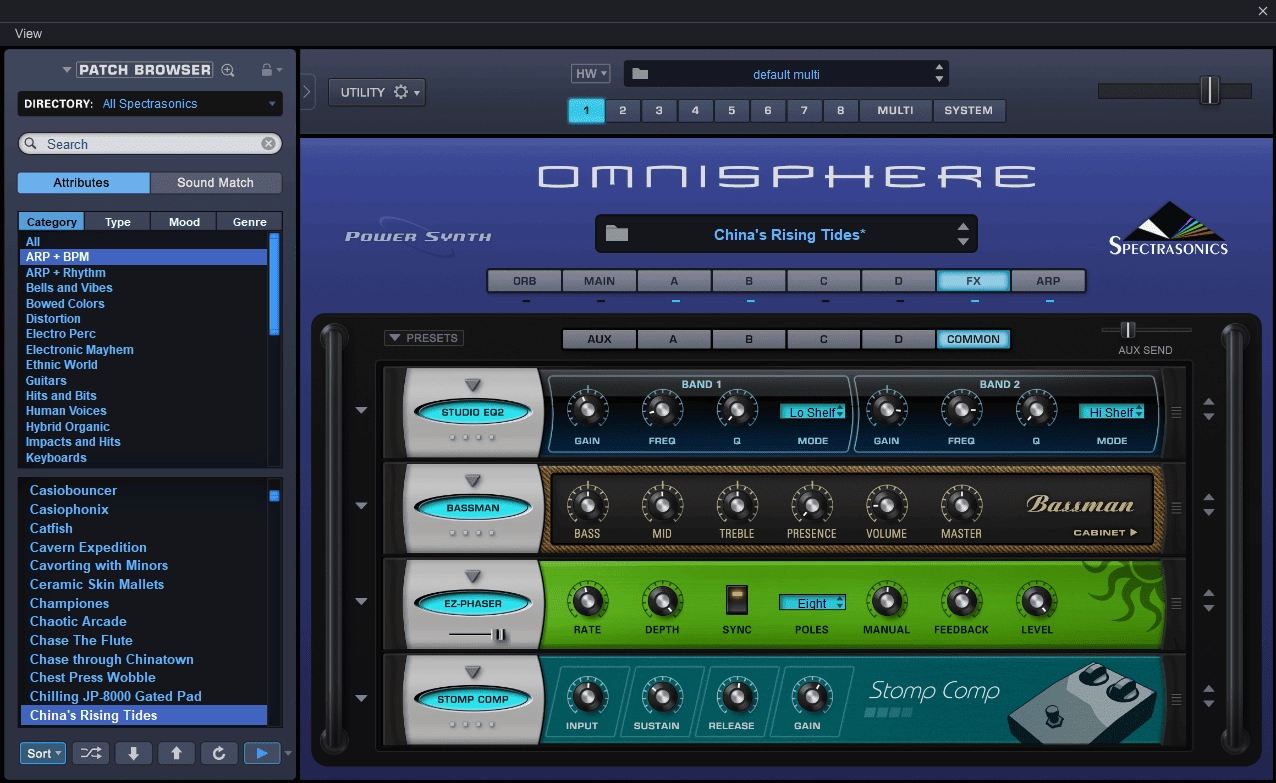Play the patch audition button
The image size is (1276, 783).
(262, 753)
